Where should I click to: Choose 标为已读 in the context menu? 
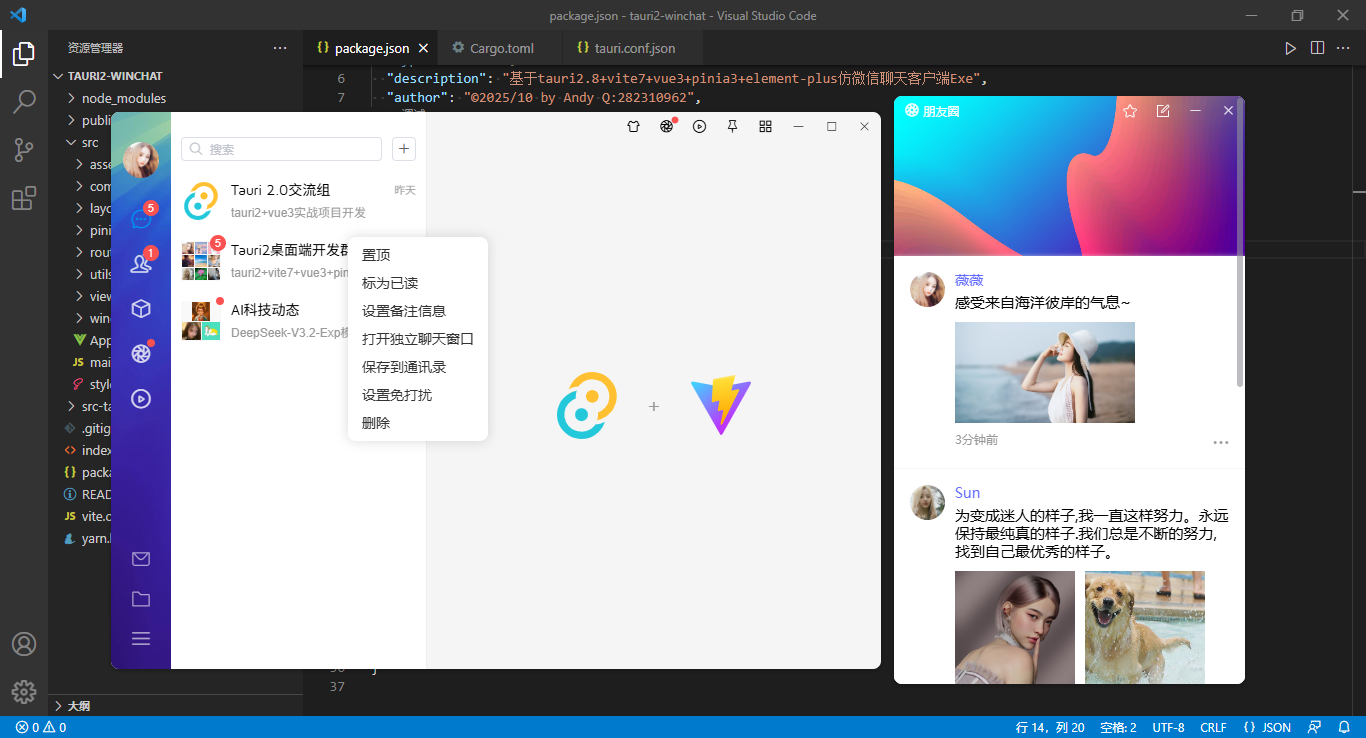(x=417, y=283)
